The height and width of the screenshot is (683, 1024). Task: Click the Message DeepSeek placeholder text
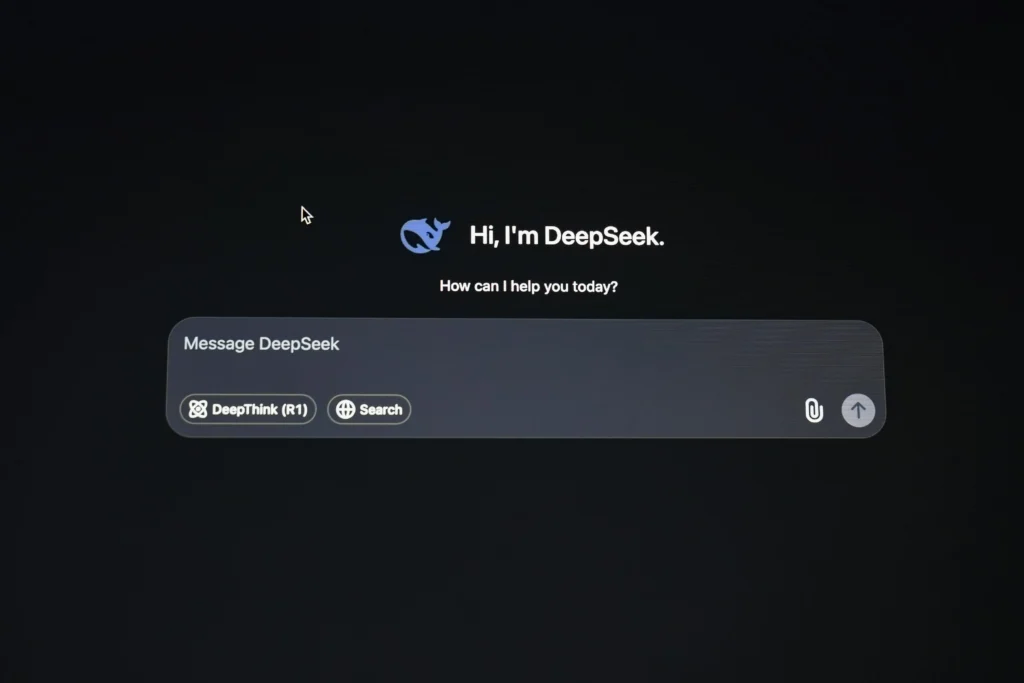coord(261,343)
